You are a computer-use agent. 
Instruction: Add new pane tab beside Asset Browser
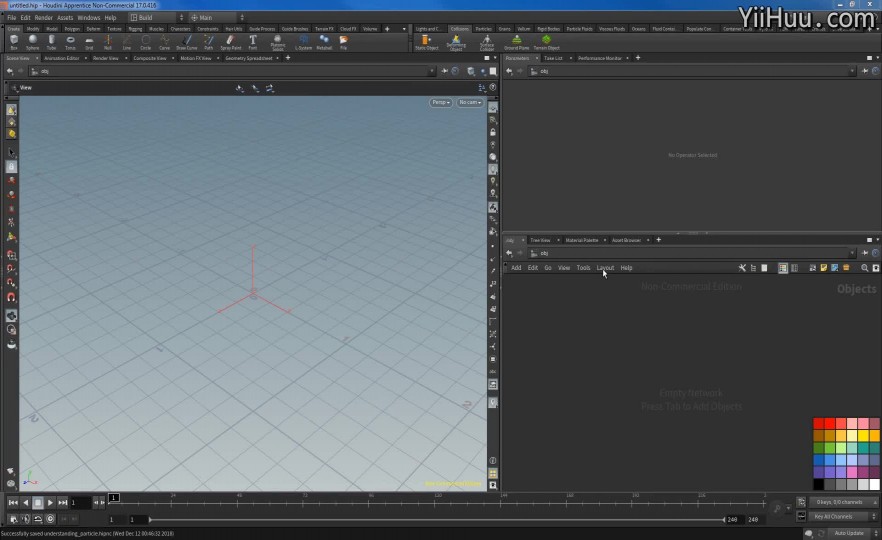coord(658,240)
